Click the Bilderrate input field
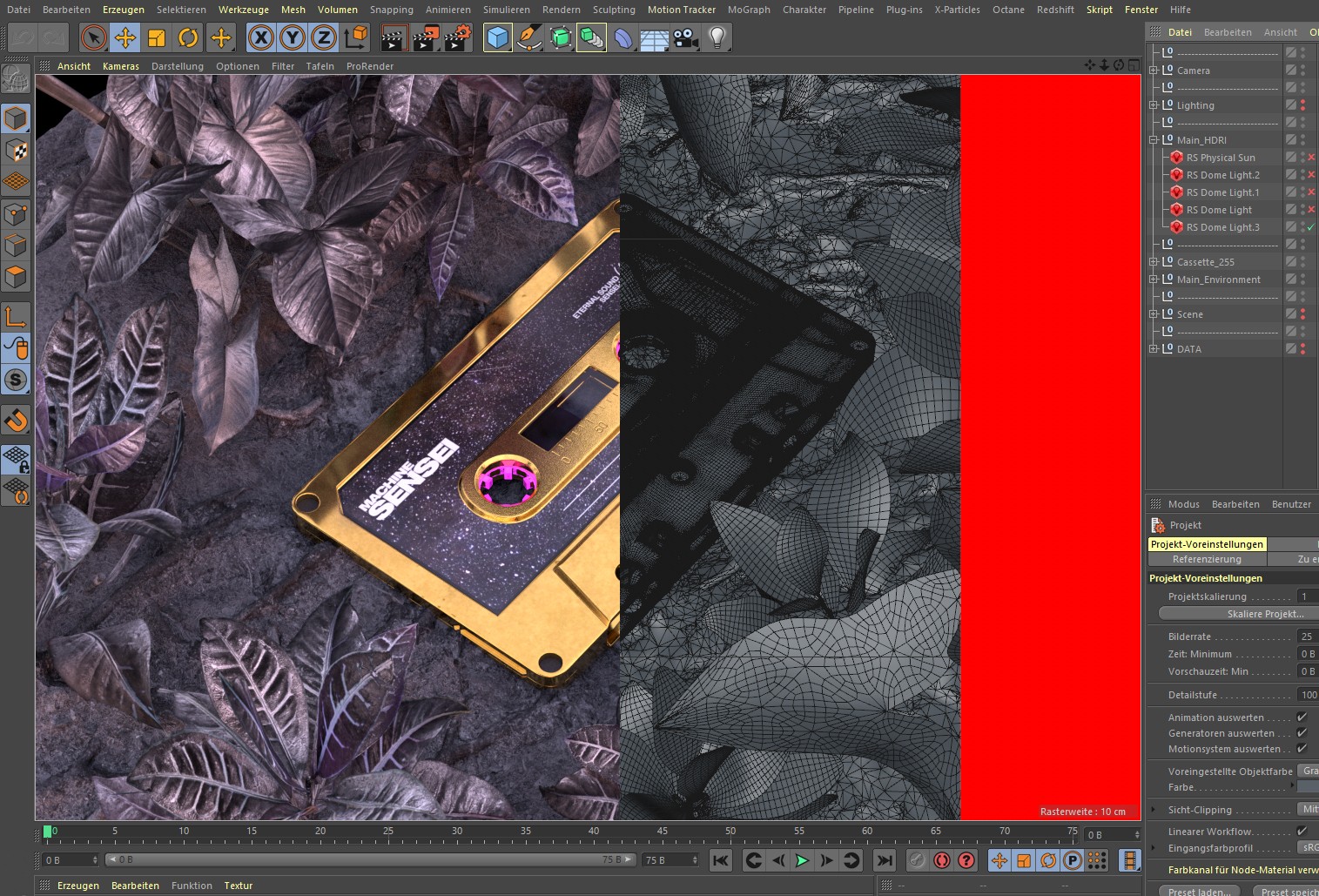This screenshot has height=896, width=1319. click(1308, 637)
